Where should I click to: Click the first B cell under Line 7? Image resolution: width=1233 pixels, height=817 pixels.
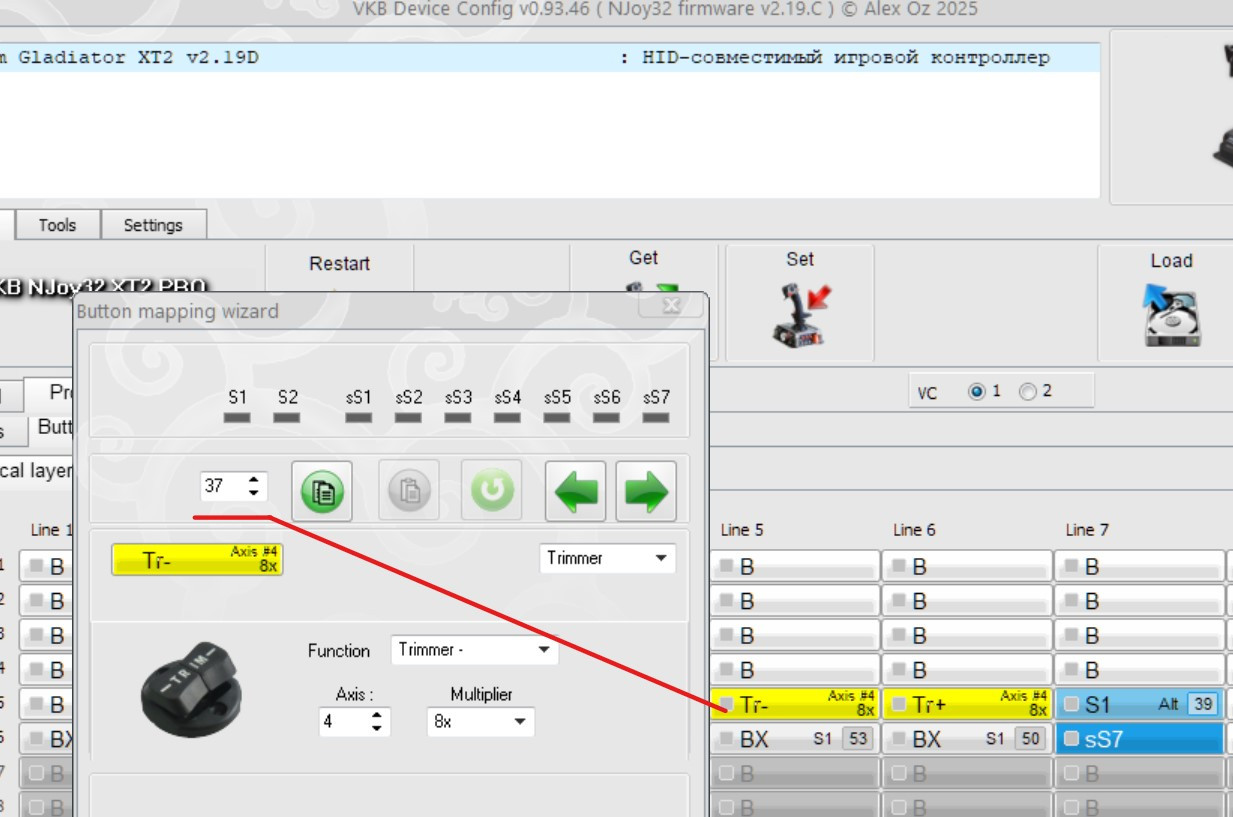pos(1139,566)
